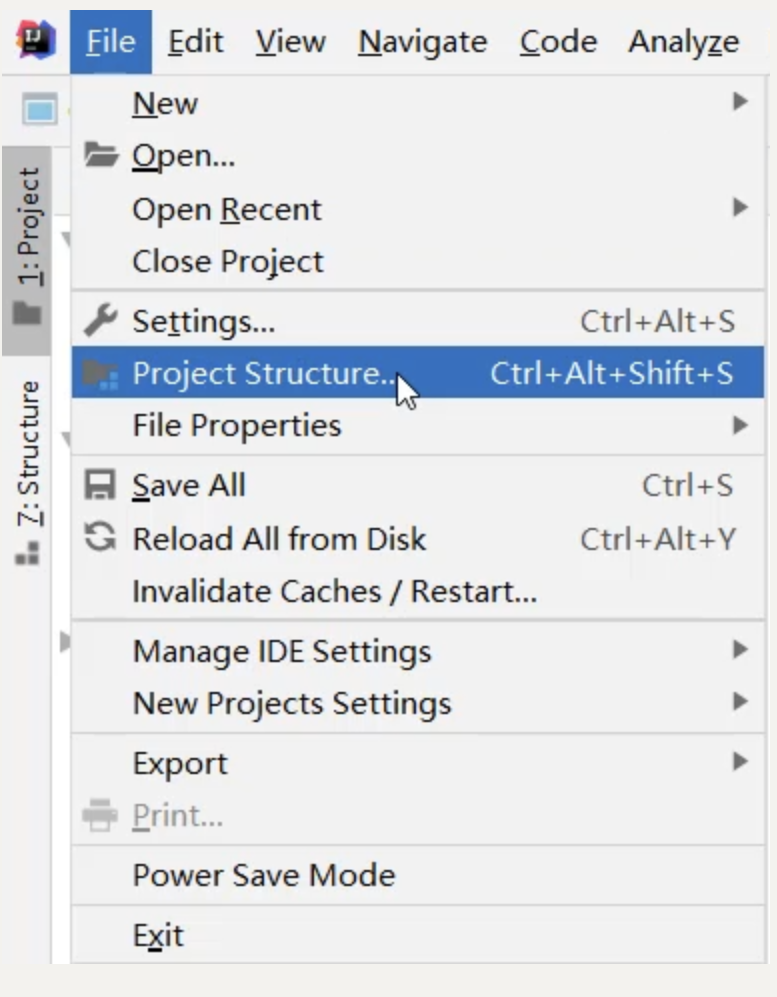Click the Project Structure folder icon
Image resolution: width=777 pixels, height=997 pixels.
pos(100,374)
